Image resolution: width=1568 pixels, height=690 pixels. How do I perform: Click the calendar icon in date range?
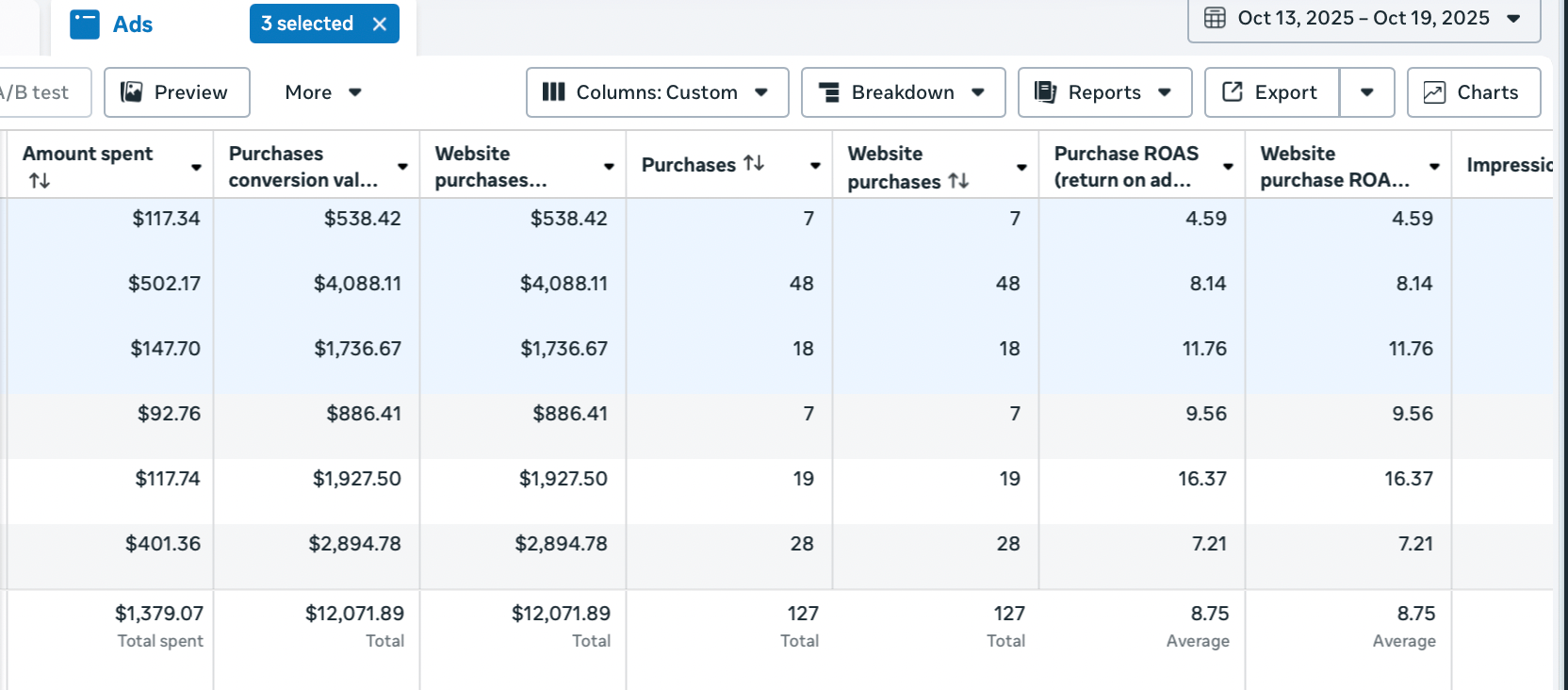tap(1216, 18)
